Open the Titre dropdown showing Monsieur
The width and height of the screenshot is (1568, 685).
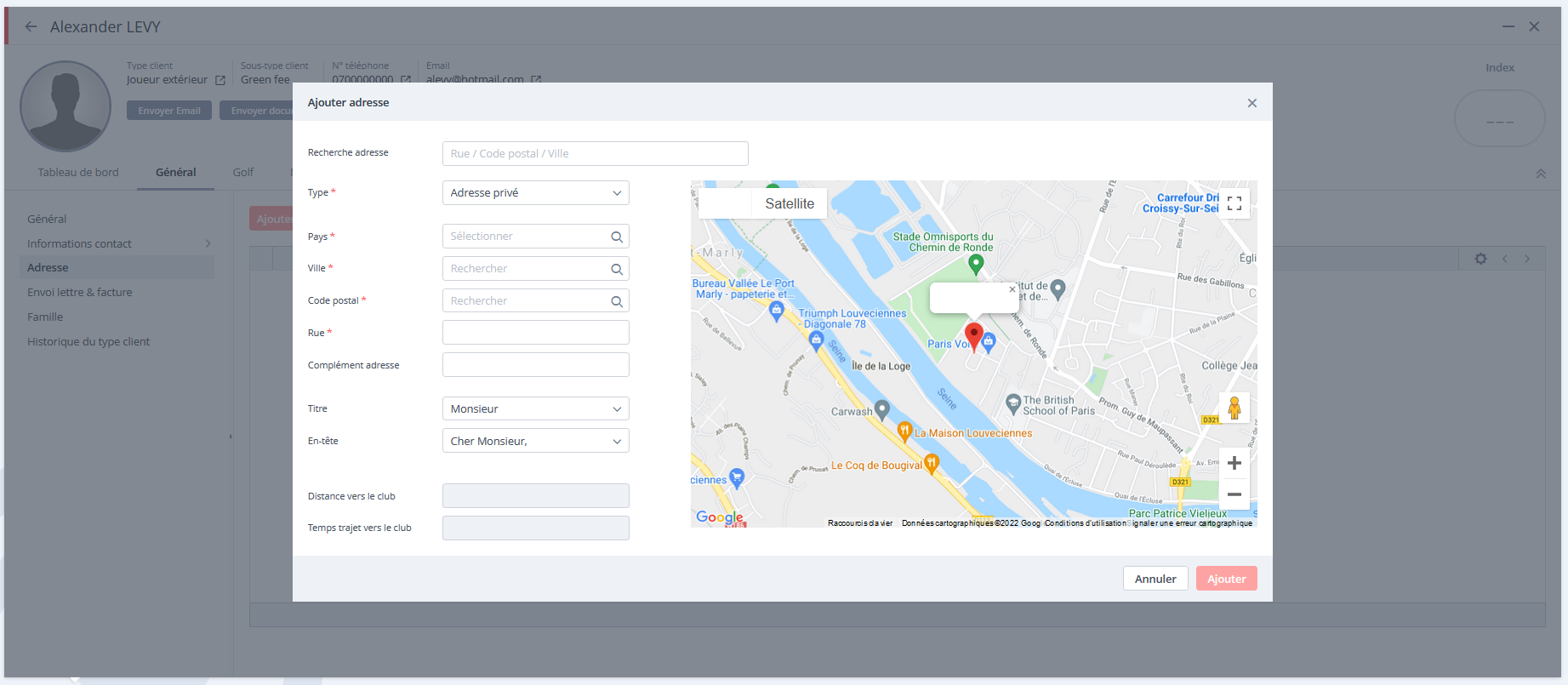[x=535, y=408]
